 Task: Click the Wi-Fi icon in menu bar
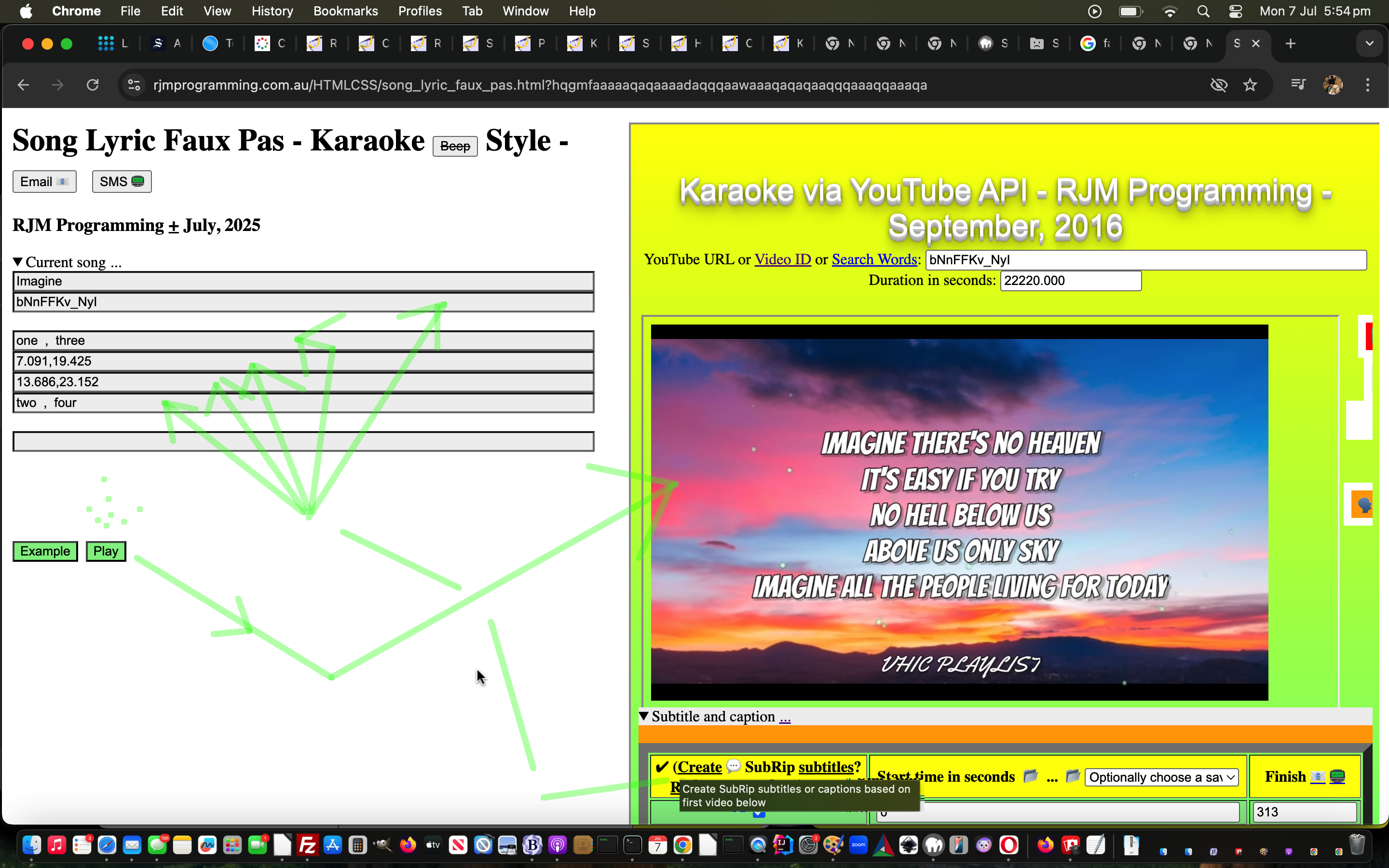[x=1169, y=11]
